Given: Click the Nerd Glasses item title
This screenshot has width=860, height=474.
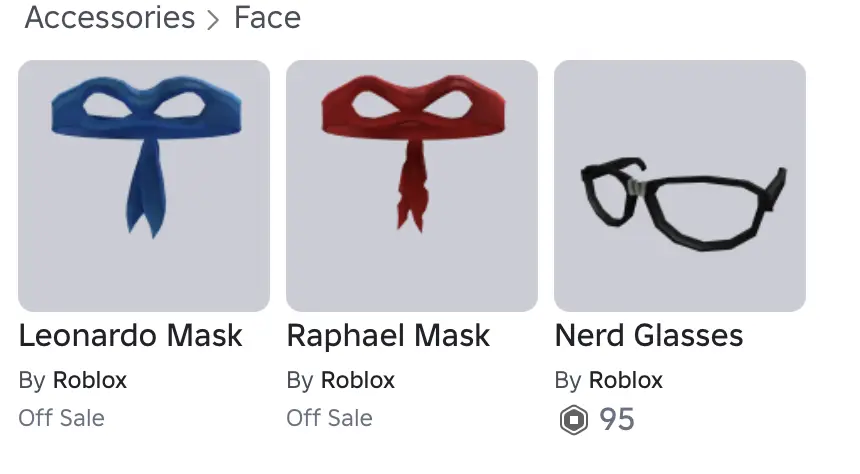Looking at the screenshot, I should pos(649,336).
